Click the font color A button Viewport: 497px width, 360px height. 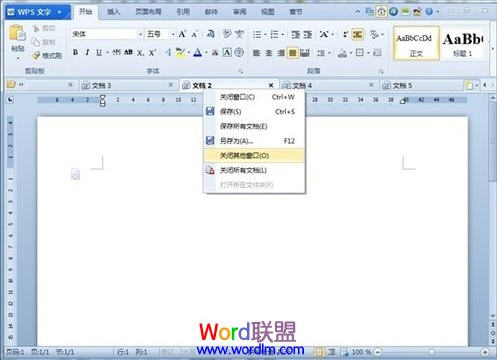198,52
